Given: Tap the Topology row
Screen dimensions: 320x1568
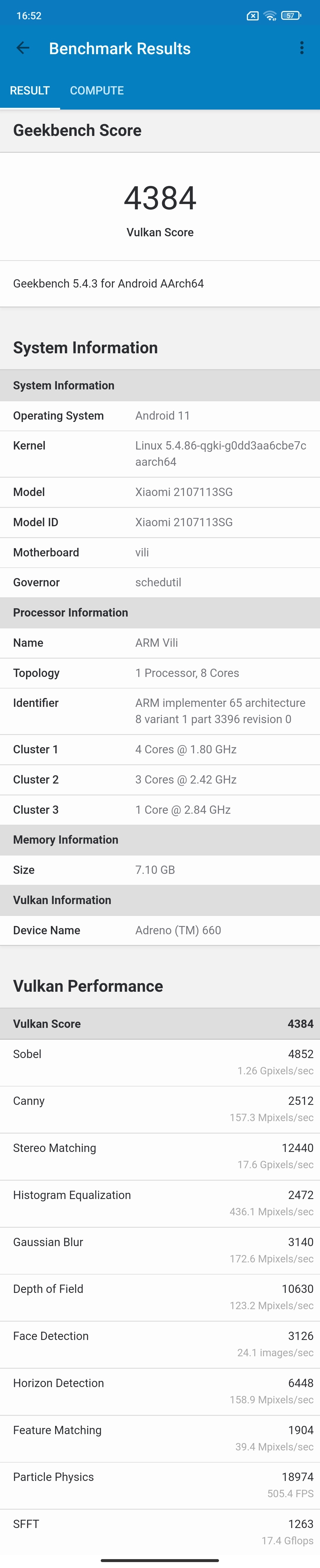Looking at the screenshot, I should click(160, 673).
